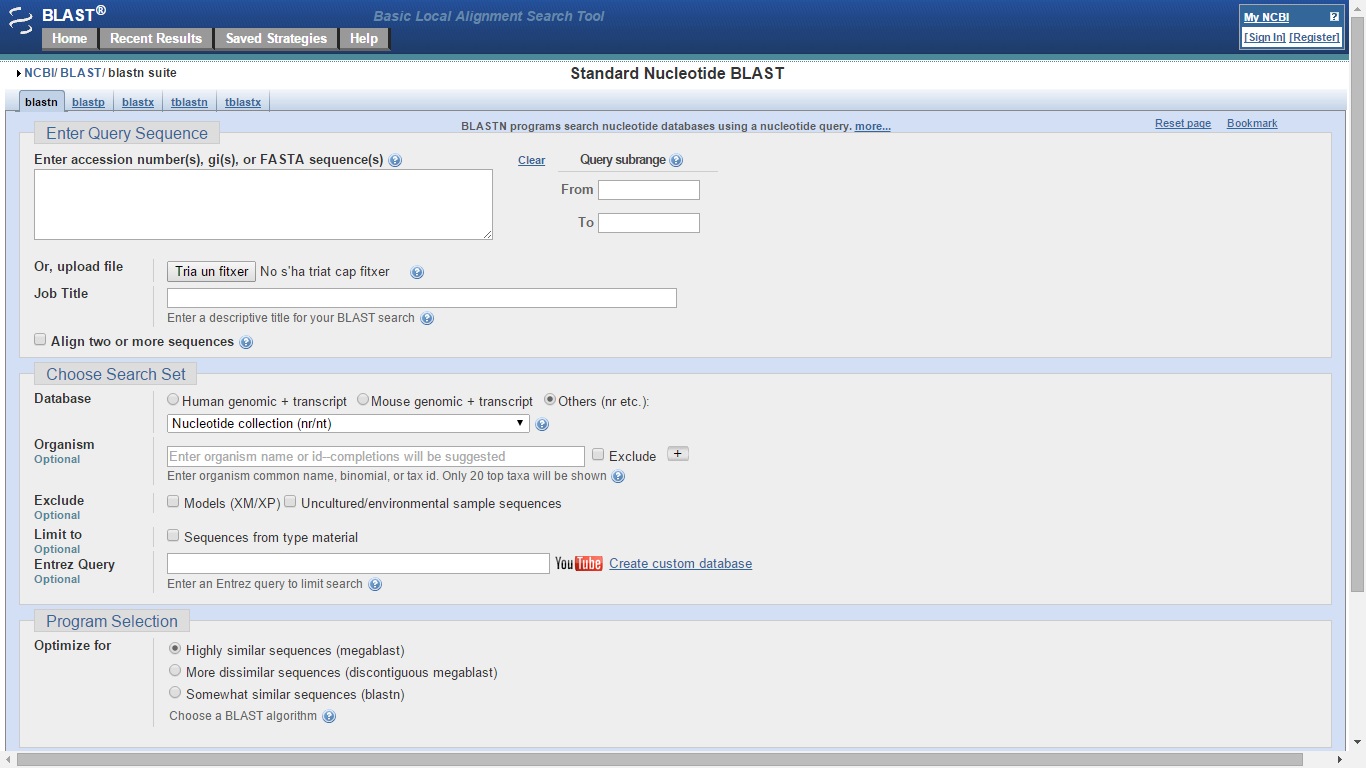1366x768 pixels.
Task: Click in the FASTA sequence text area
Action: (263, 204)
